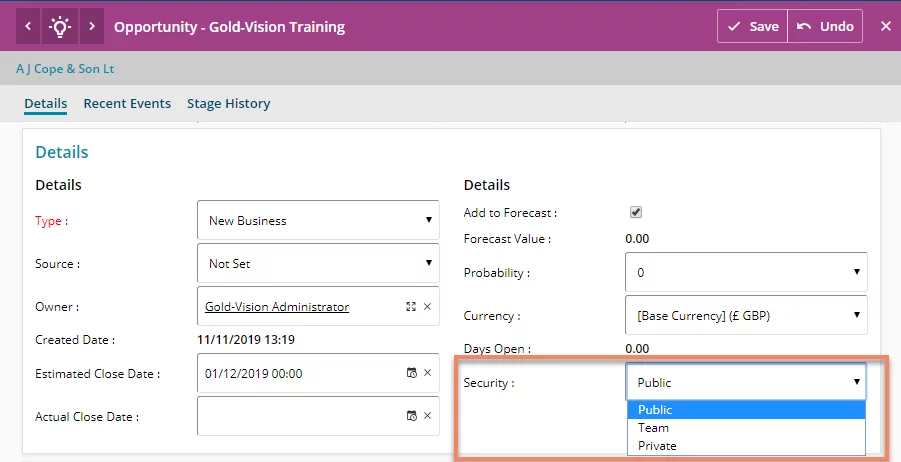Open calendar for Actual Close Date
Screen dimensions: 901x462
click(411, 416)
